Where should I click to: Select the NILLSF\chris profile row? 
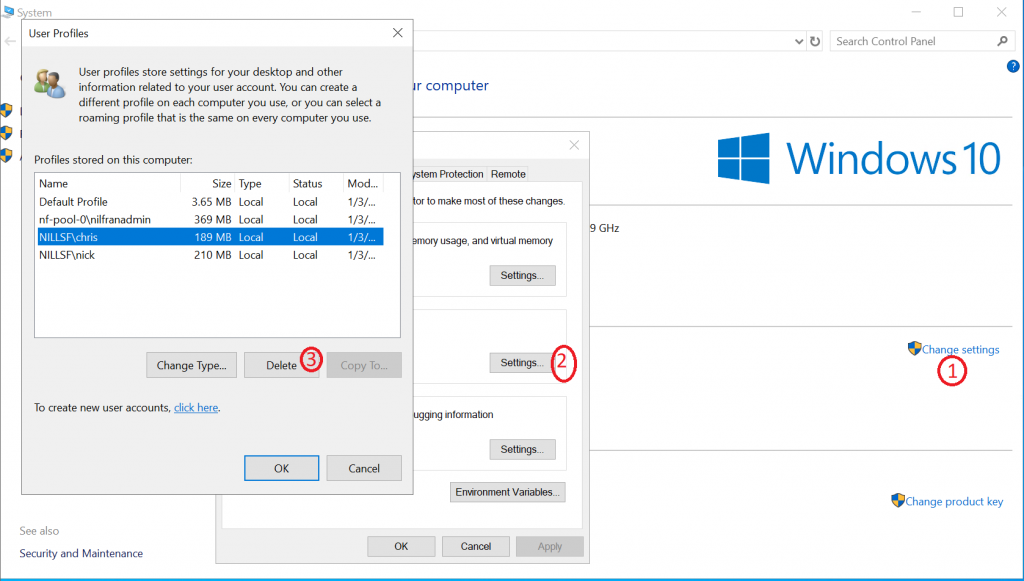[209, 237]
